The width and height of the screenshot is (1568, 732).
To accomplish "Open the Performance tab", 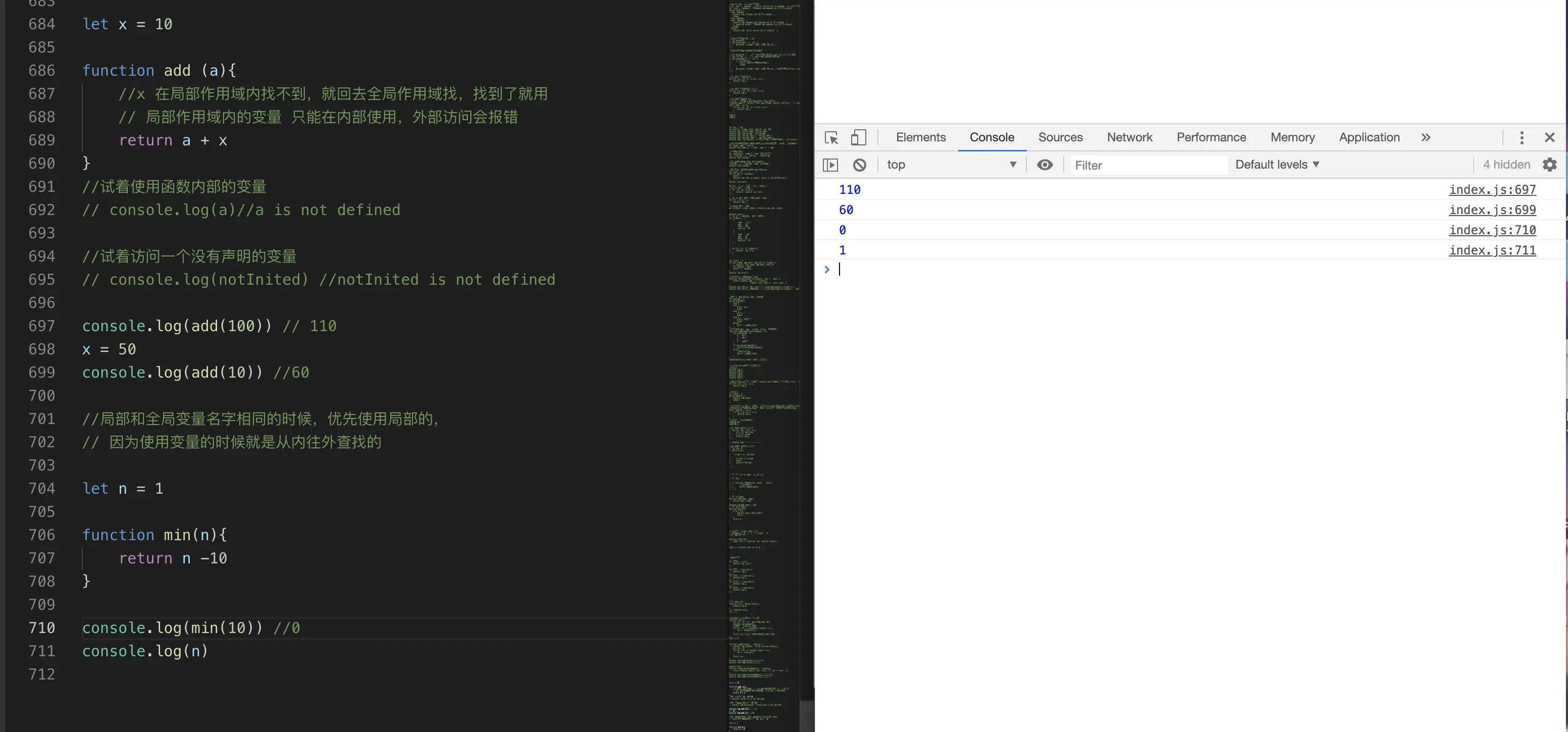I will pos(1211,137).
